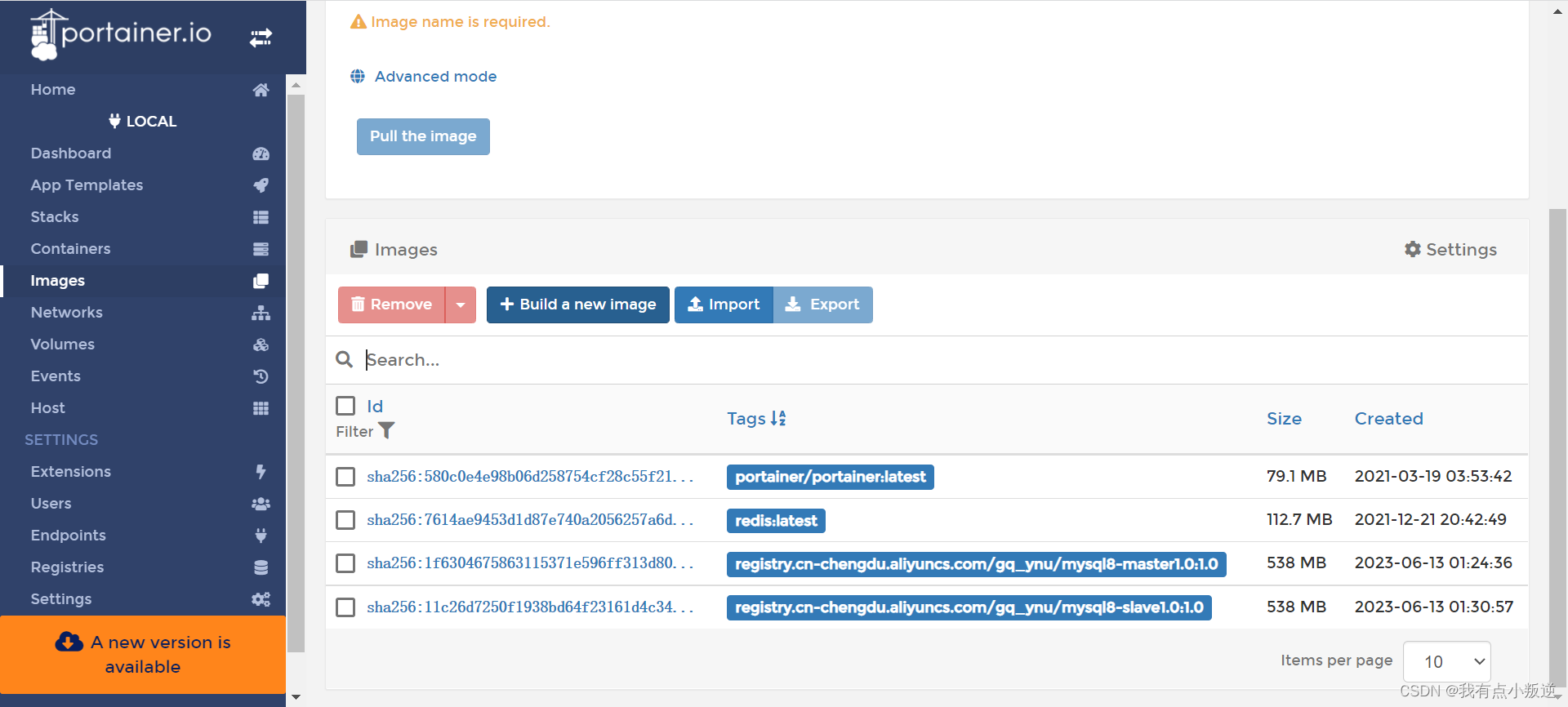Open image sha256:7614ae9453d1d... link
The height and width of the screenshot is (707, 1568).
coord(530,520)
